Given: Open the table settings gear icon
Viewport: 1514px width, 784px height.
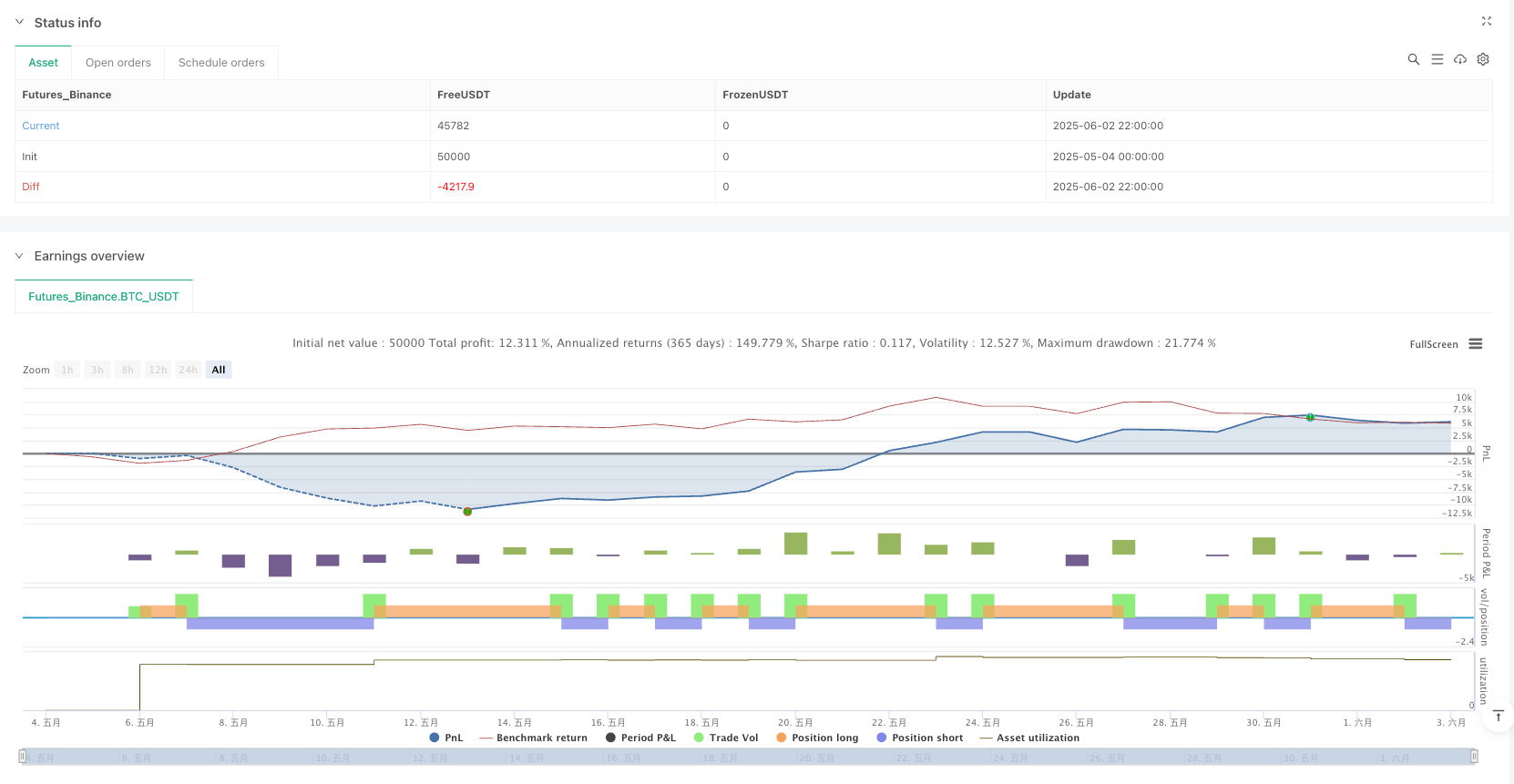Looking at the screenshot, I should tap(1483, 59).
